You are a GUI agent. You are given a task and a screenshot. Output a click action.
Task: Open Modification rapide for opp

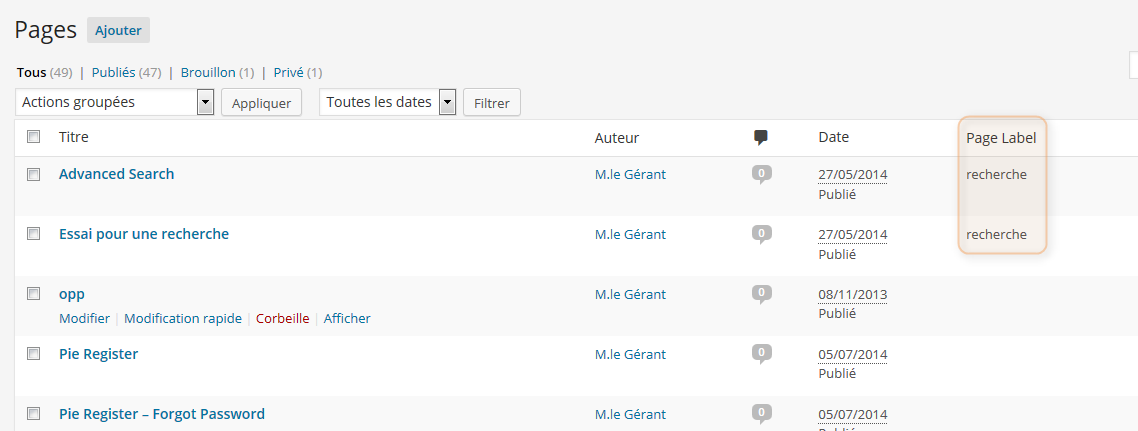click(x=183, y=319)
